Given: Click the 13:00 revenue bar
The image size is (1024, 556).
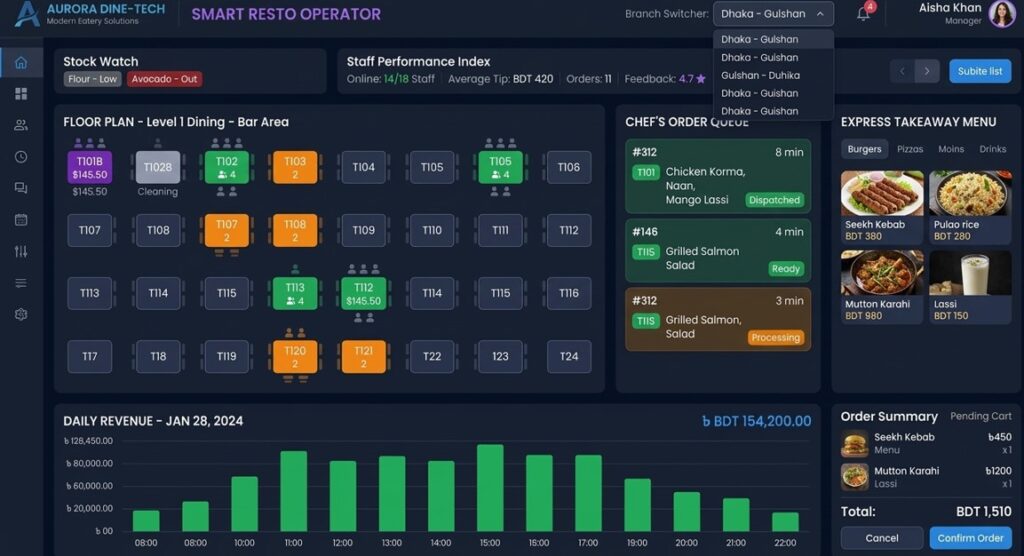Looking at the screenshot, I should (392, 494).
